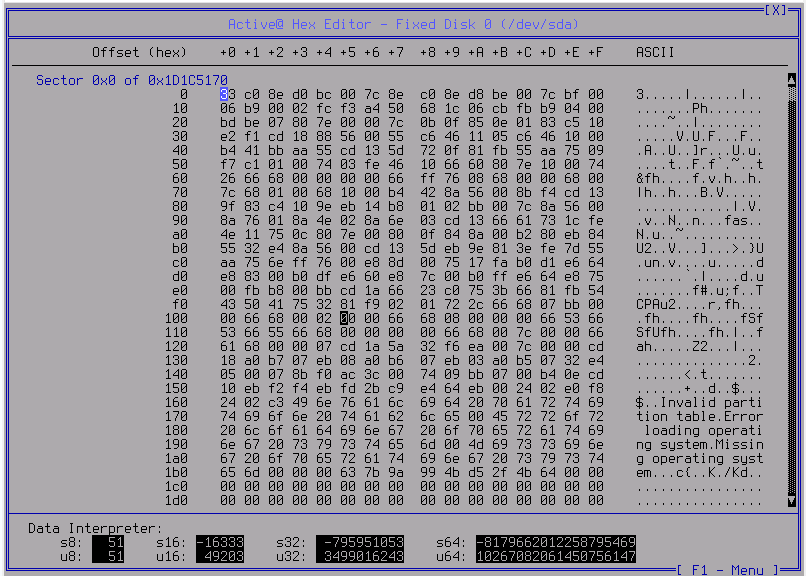Image resolution: width=806 pixels, height=576 pixels.
Task: Click offset label a0
Action: click(x=180, y=235)
